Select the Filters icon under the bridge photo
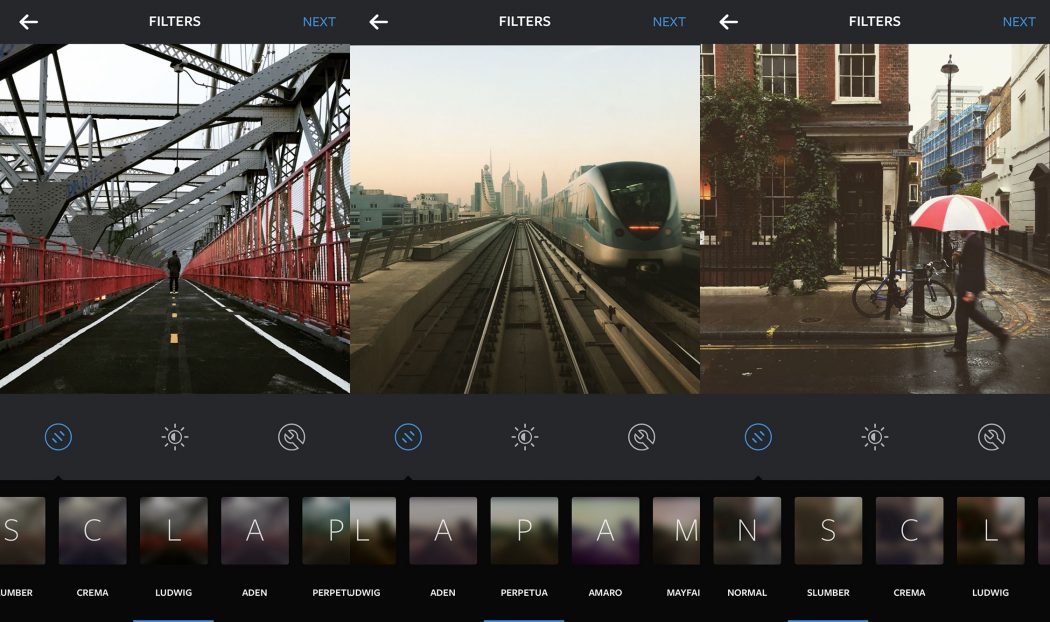Image resolution: width=1050 pixels, height=622 pixels. (57, 435)
